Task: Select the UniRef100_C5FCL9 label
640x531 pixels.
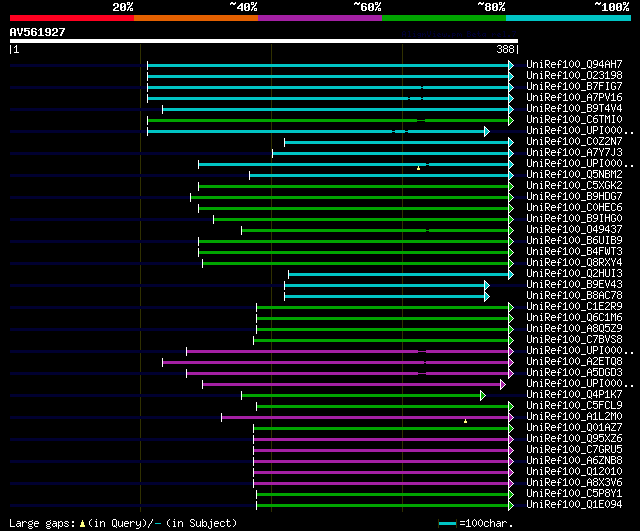Action: tap(574, 406)
